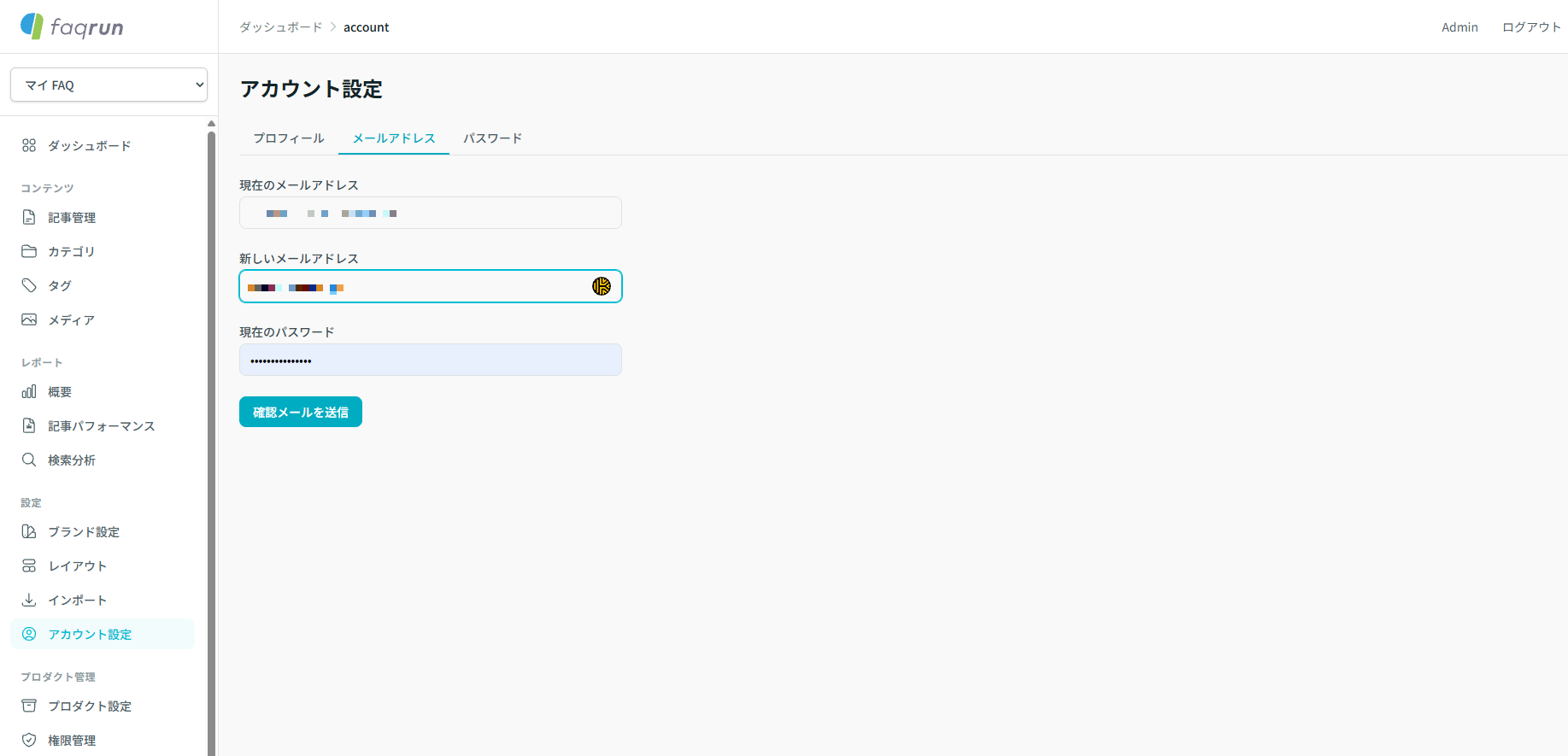This screenshot has height=756, width=1568.
Task: Click the faqrun logo
Action: [72, 26]
